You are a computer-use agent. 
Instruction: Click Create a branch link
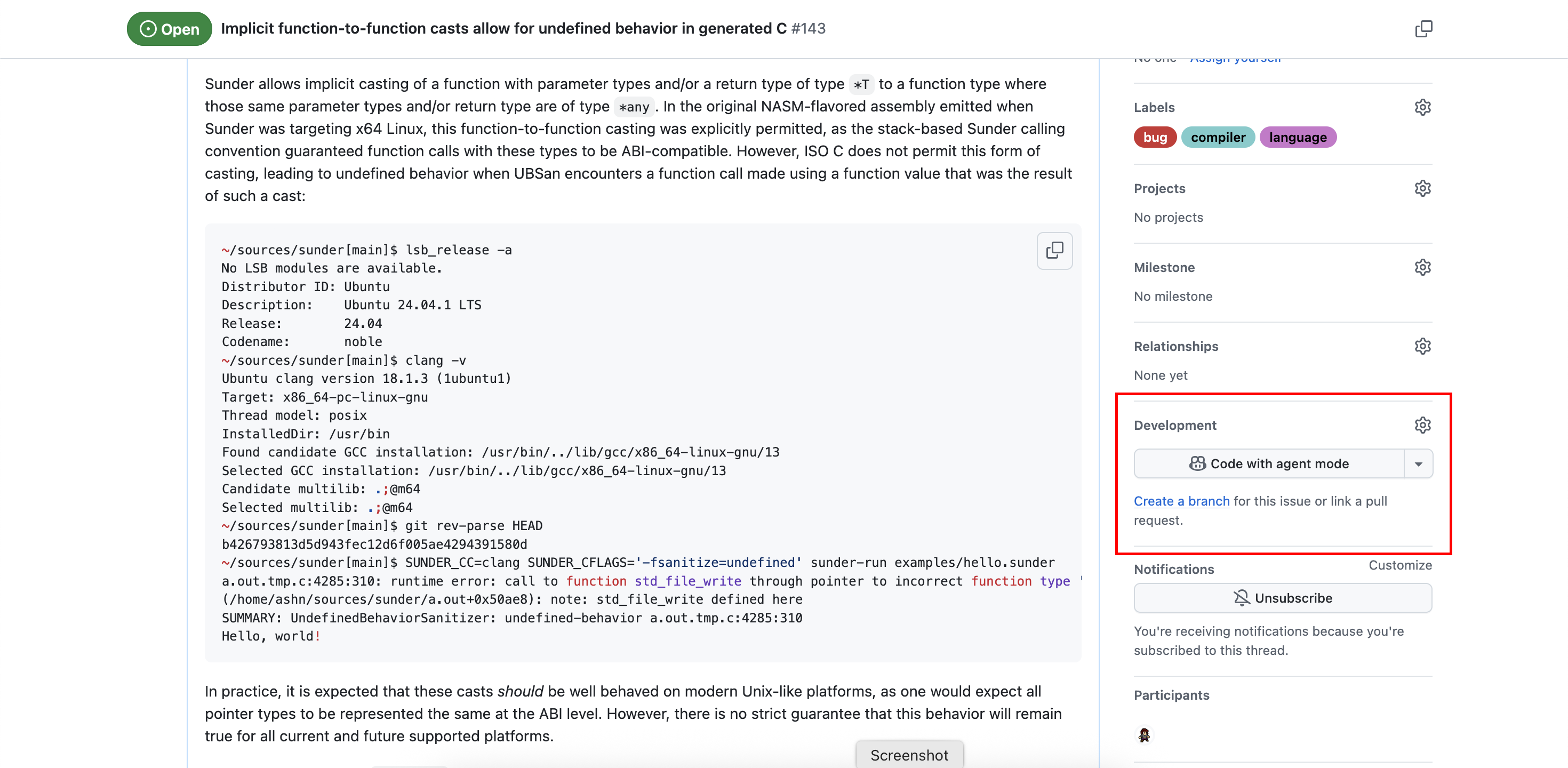1181,501
